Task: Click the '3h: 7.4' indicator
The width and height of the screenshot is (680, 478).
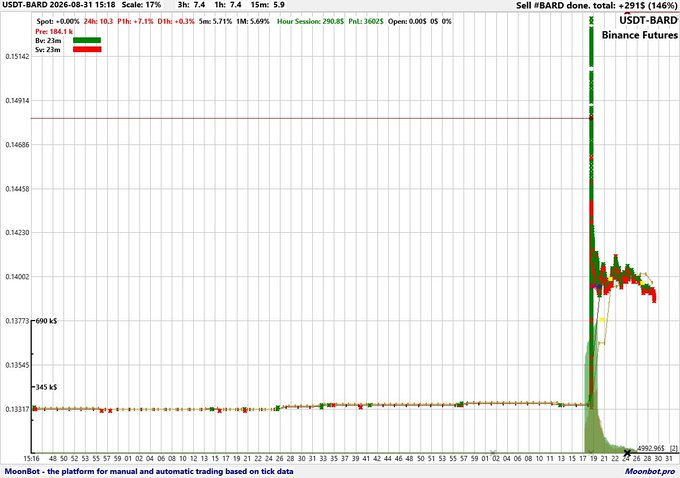Action: (x=191, y=5)
